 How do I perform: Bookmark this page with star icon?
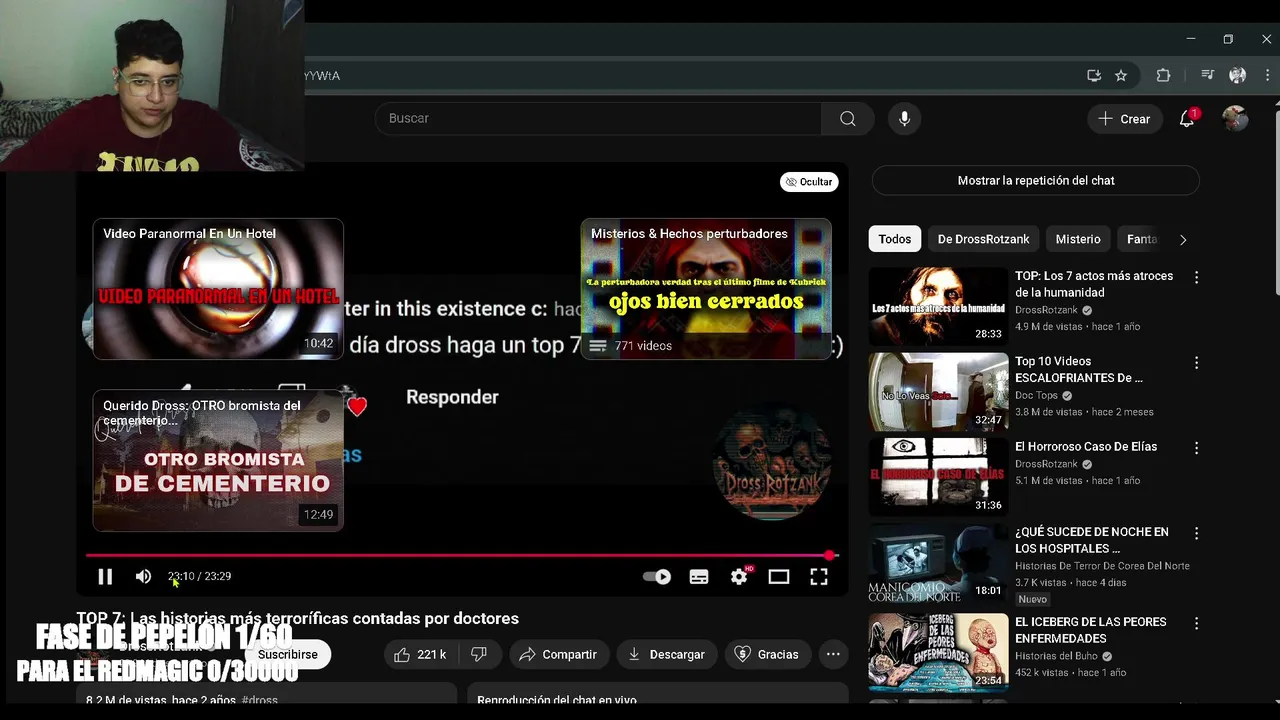pos(1121,75)
